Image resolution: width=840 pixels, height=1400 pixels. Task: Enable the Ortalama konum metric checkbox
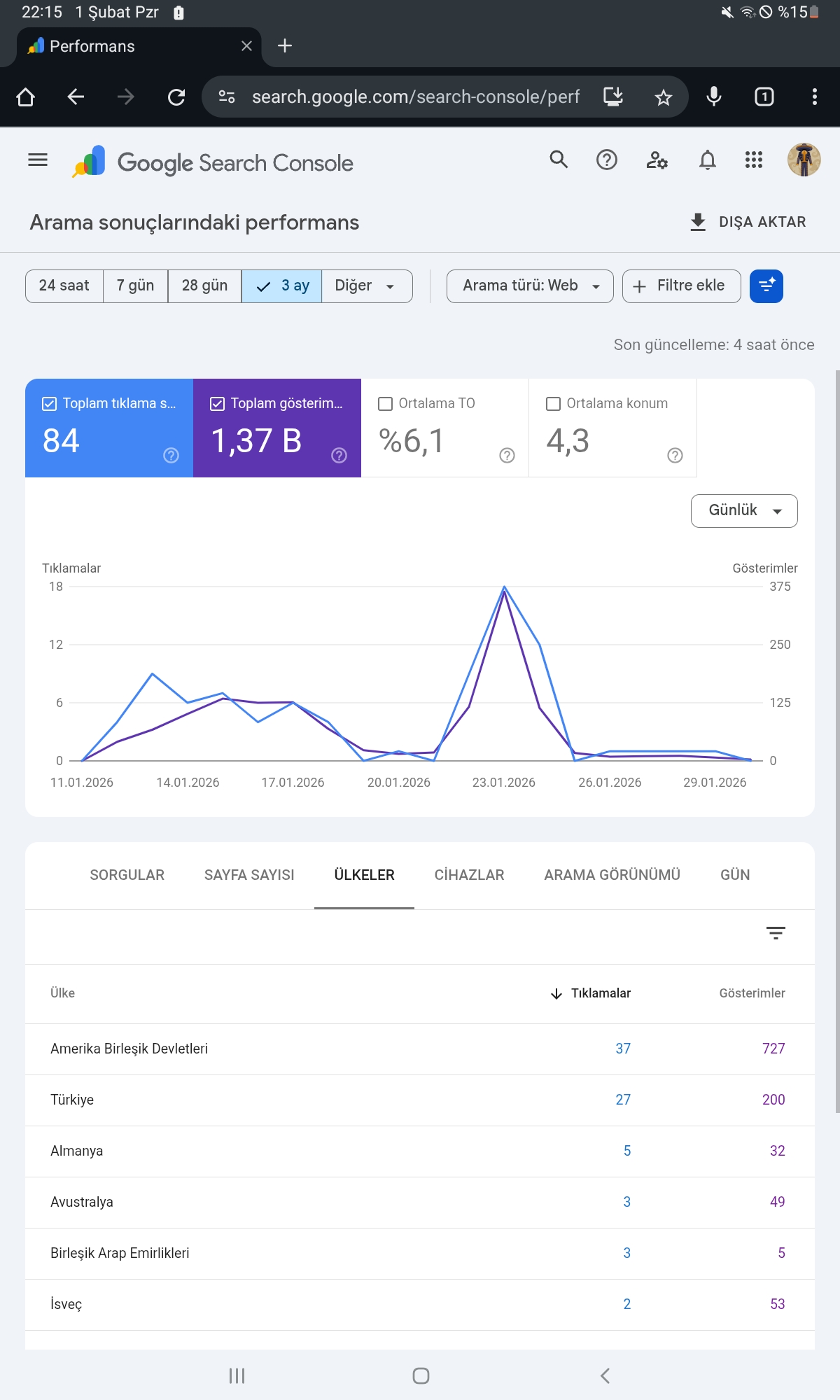pyautogui.click(x=553, y=403)
